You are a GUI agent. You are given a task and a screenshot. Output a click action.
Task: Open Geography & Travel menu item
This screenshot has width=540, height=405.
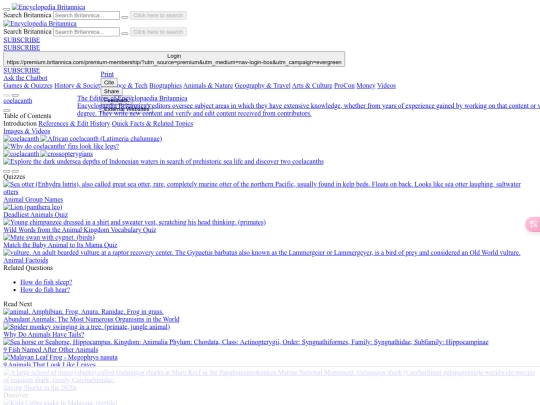(x=262, y=86)
